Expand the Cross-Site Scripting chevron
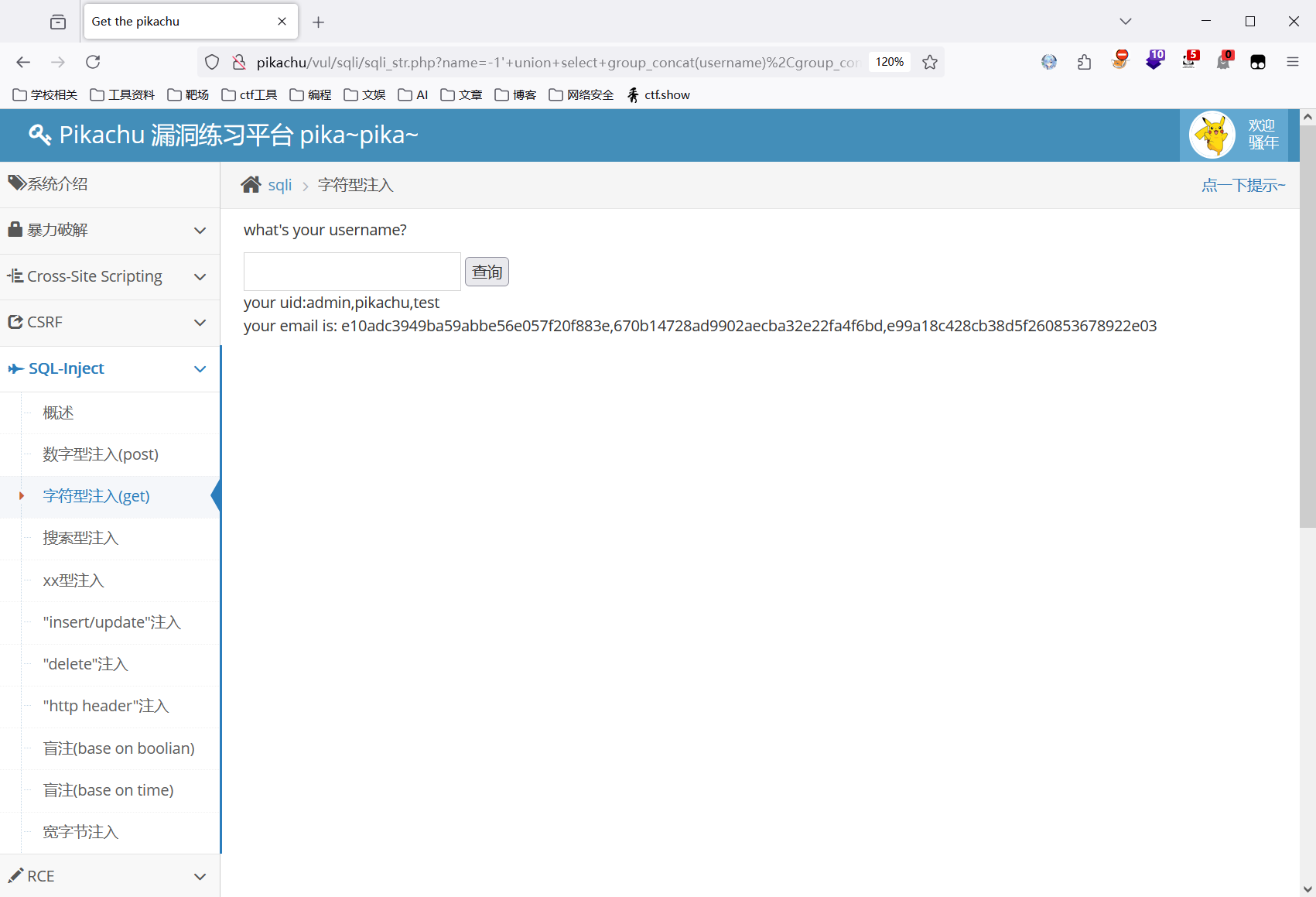Image resolution: width=1316 pixels, height=897 pixels. 200,276
